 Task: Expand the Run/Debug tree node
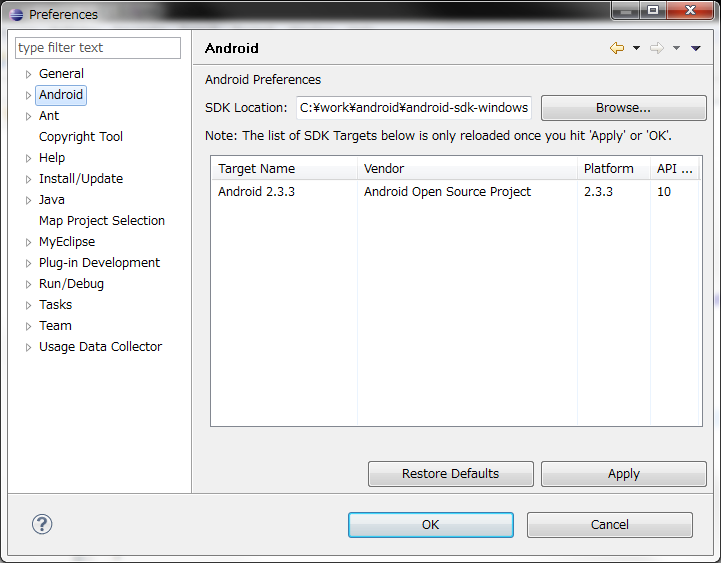(x=29, y=284)
